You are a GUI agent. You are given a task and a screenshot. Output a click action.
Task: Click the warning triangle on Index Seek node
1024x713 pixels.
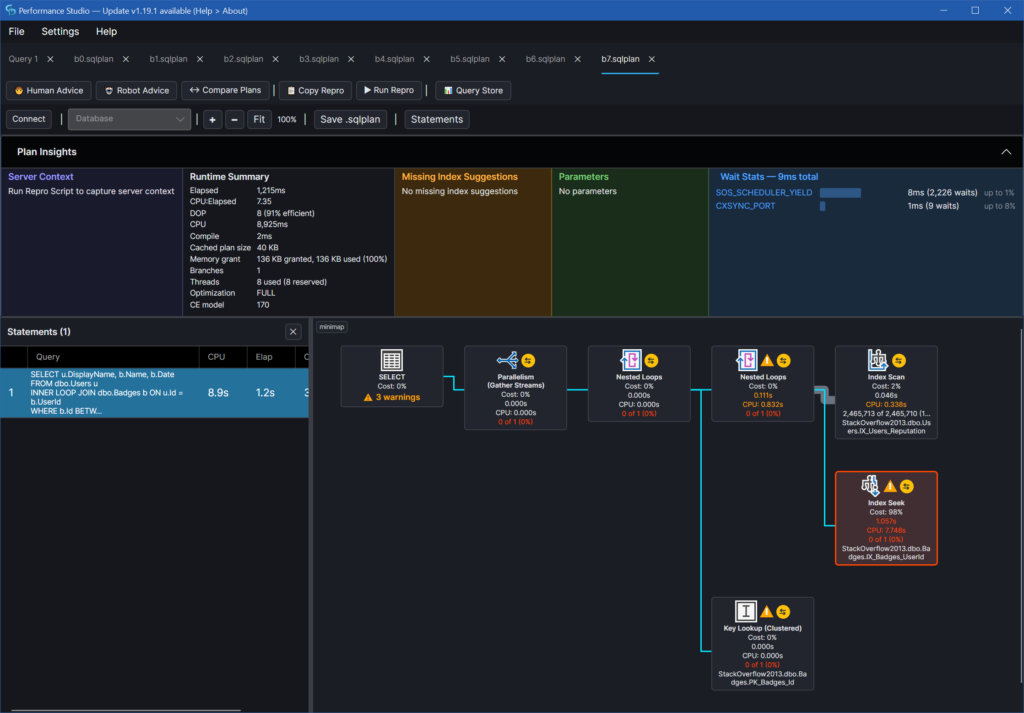point(889,486)
